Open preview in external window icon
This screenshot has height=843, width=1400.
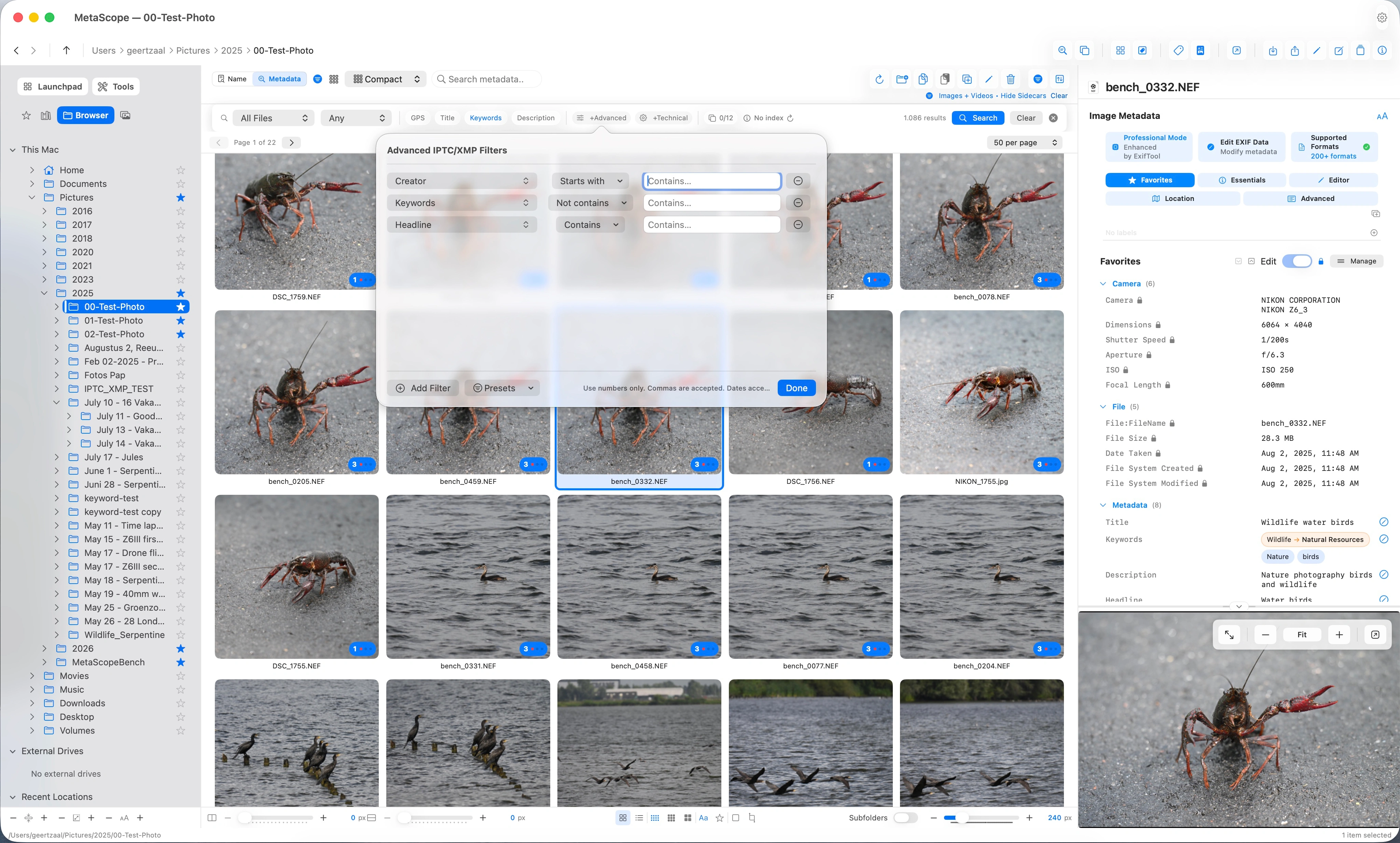click(x=1375, y=635)
